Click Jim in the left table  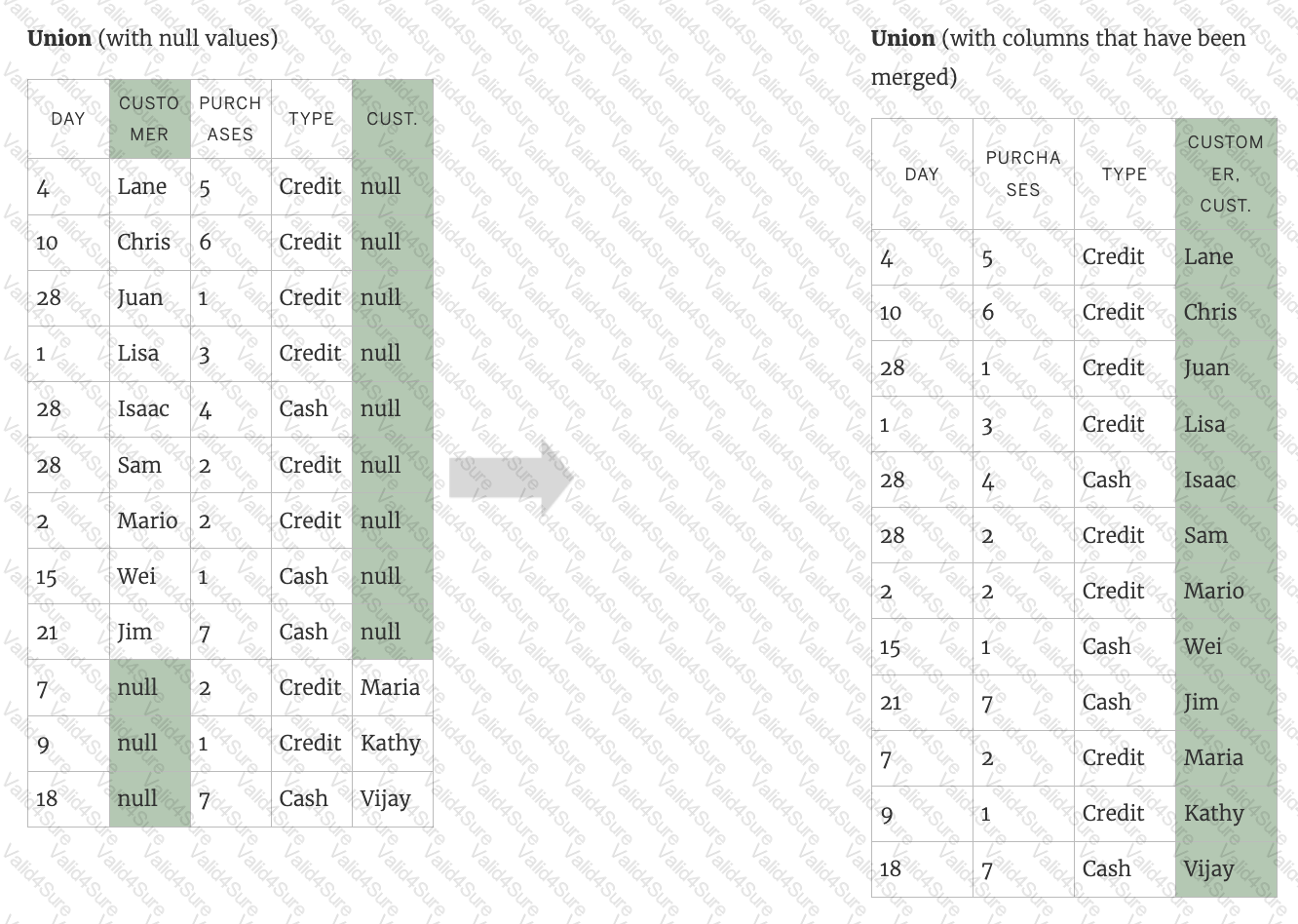point(134,632)
